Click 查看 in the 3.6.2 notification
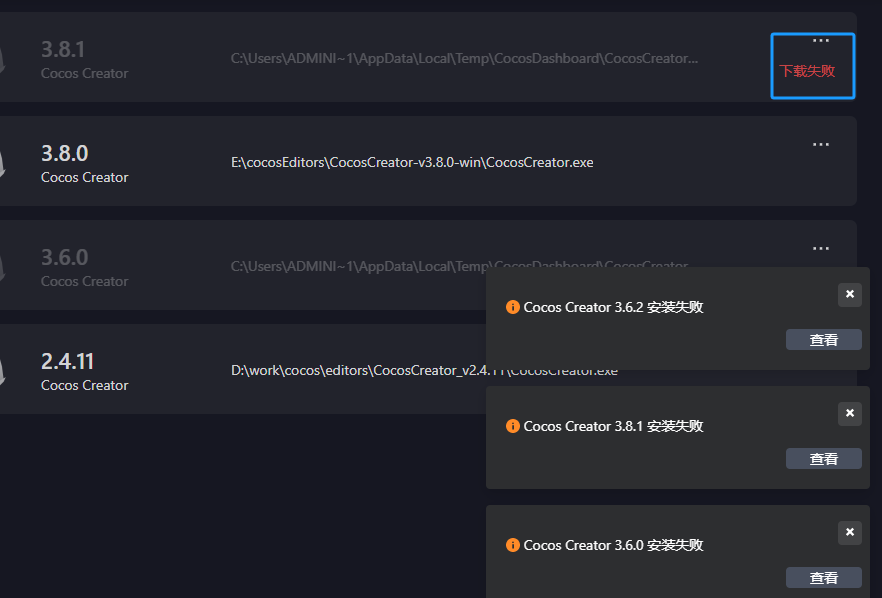882x598 pixels. coord(823,340)
